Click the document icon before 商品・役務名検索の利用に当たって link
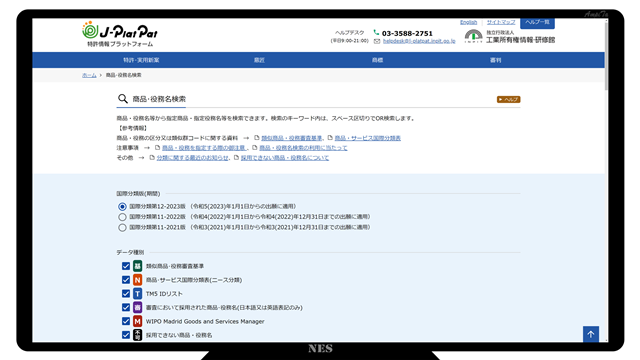The width and height of the screenshot is (640, 360). pos(255,148)
